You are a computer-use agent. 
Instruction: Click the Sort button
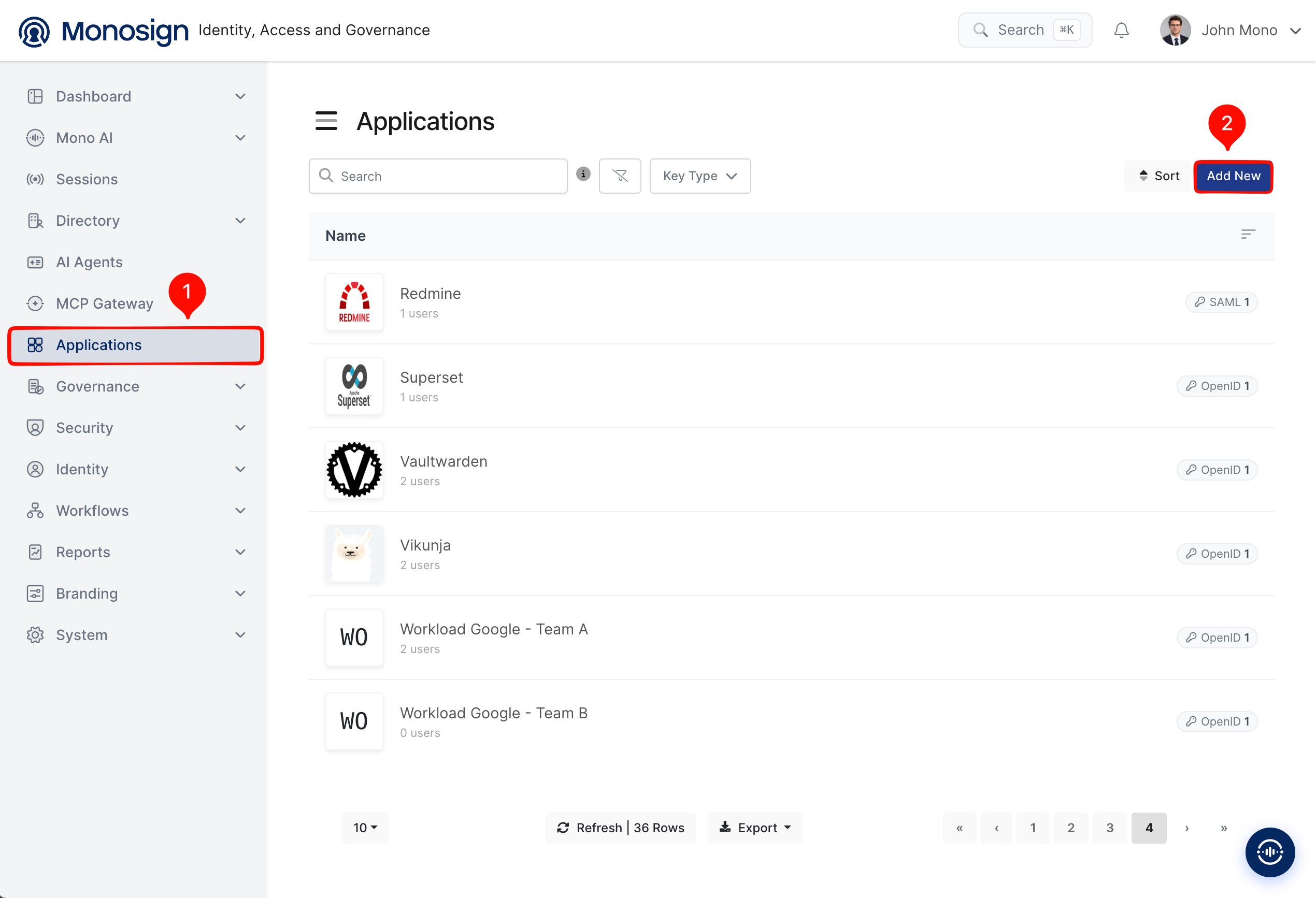[x=1158, y=176]
